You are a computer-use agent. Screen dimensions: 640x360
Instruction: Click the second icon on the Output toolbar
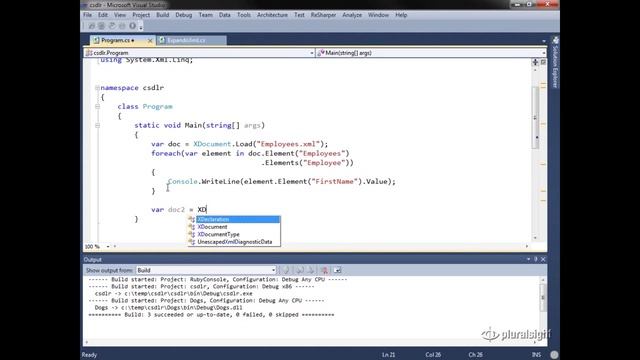[300, 270]
